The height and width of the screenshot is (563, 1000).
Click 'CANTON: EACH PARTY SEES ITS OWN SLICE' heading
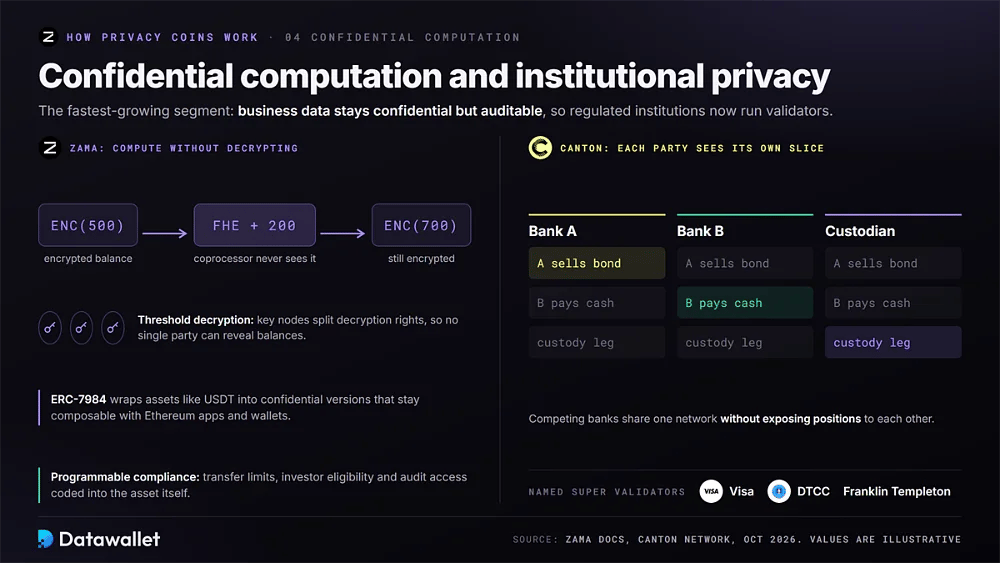[692, 148]
